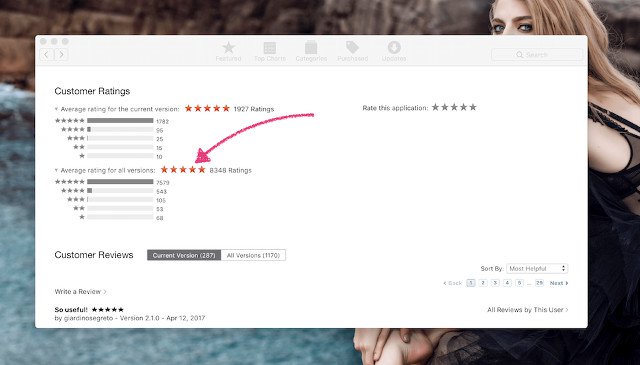Collapse the all versions average rating triangle

coord(56,170)
